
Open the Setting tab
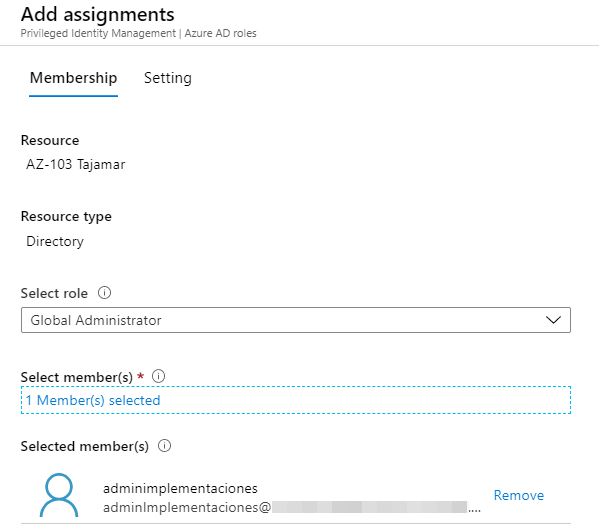coord(168,78)
